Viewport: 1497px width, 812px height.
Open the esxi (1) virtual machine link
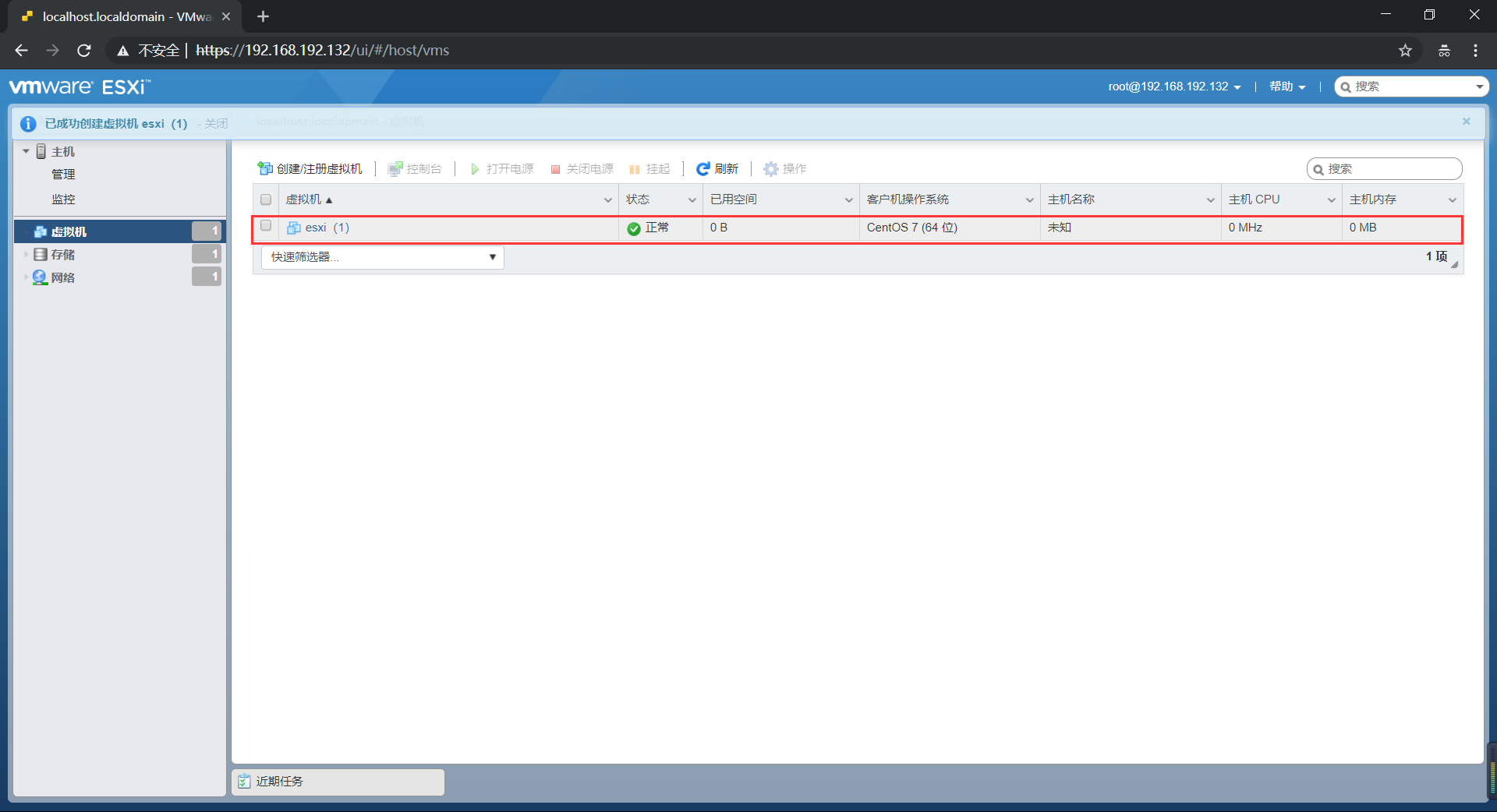[x=327, y=228]
